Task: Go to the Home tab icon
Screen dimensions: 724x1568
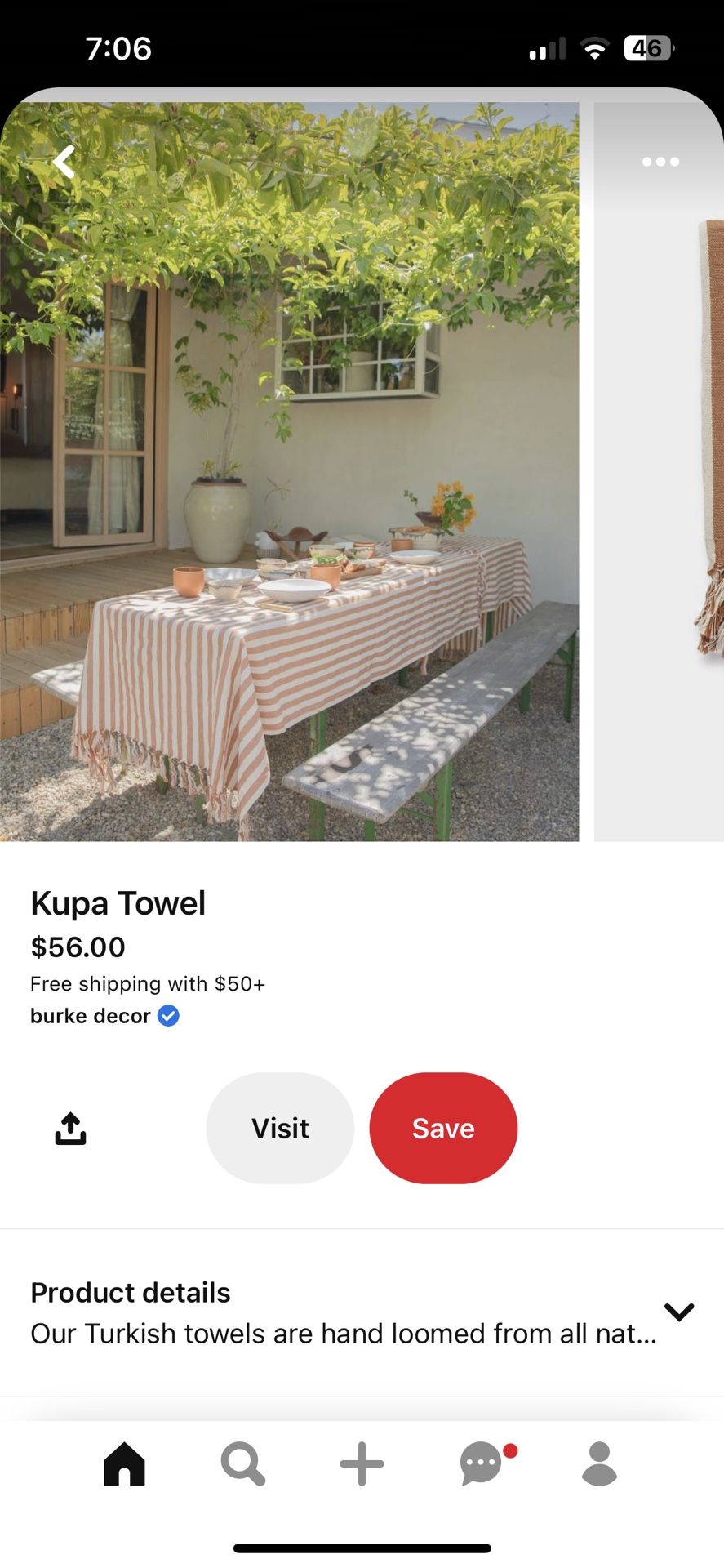Action: (124, 1463)
